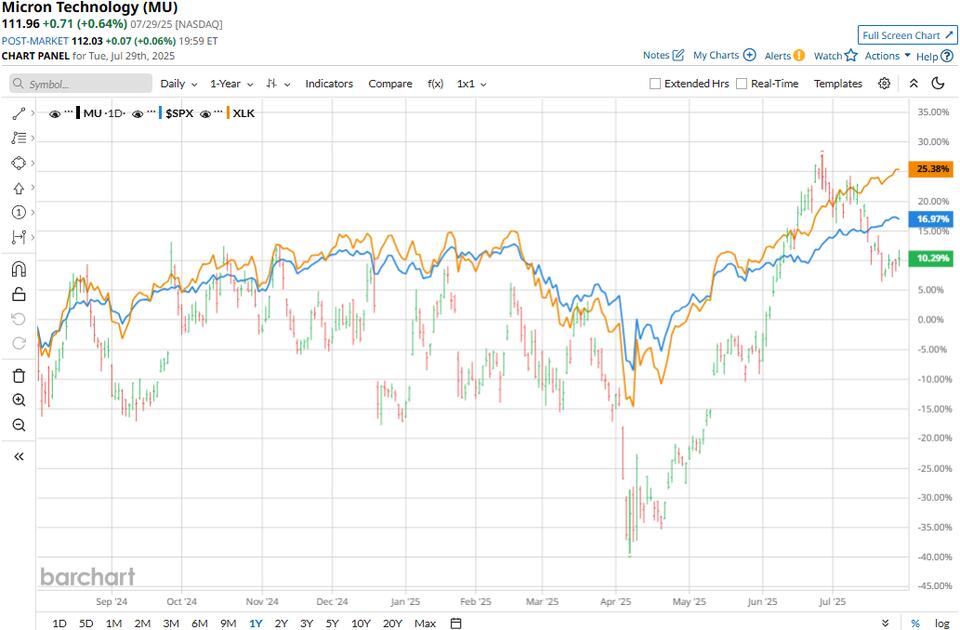Click the black MU series color swatch

(x=78, y=113)
